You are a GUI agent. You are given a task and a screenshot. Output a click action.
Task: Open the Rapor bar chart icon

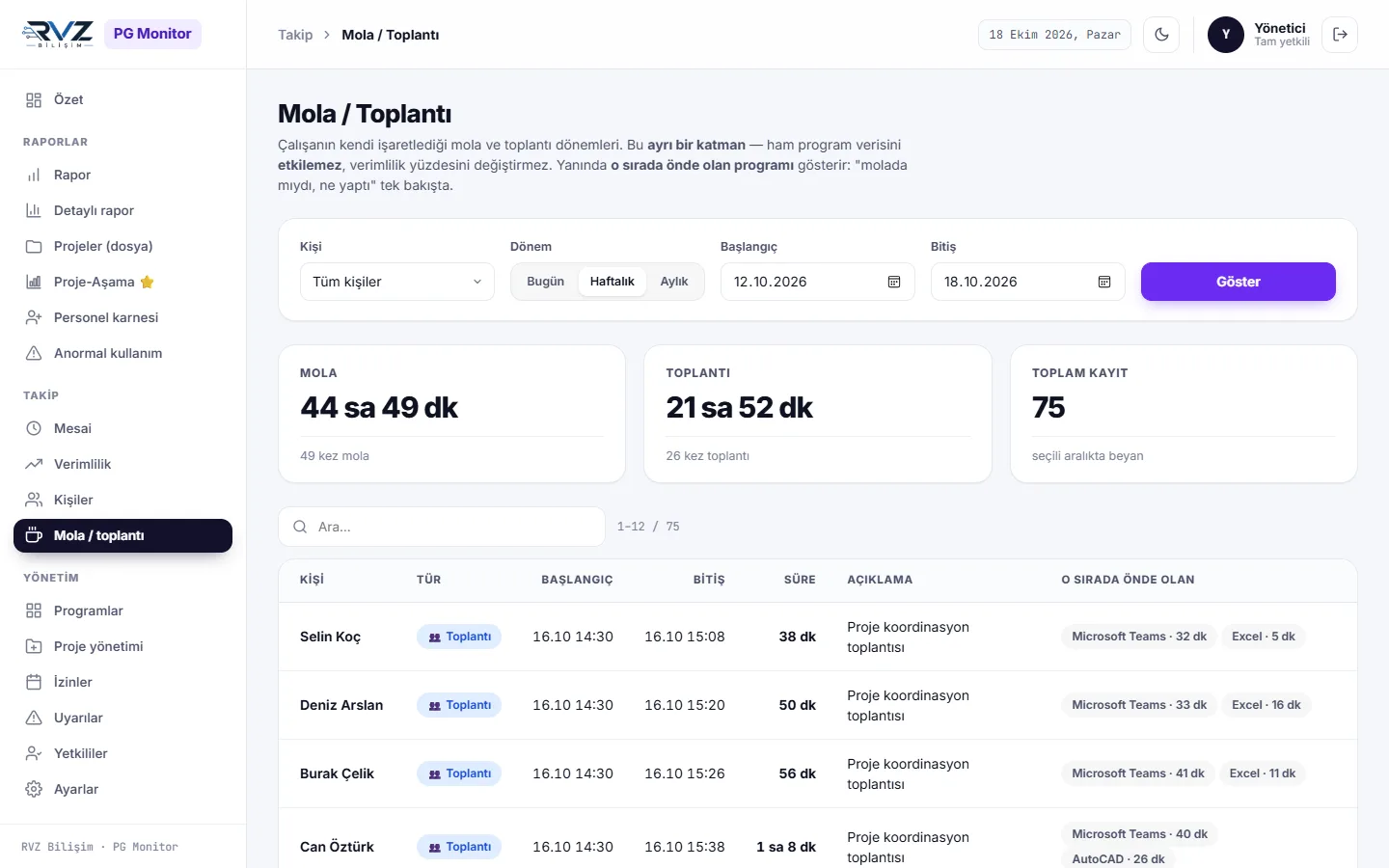click(34, 175)
